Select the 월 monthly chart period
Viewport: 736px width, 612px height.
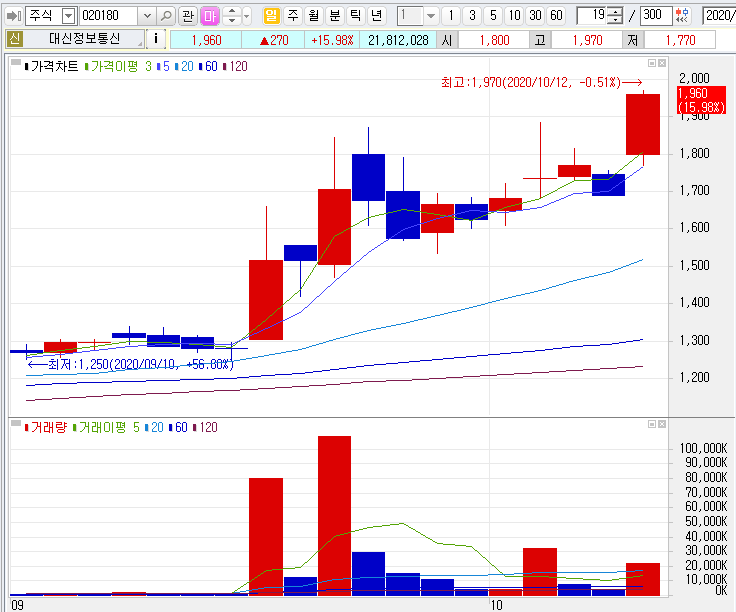coord(314,16)
